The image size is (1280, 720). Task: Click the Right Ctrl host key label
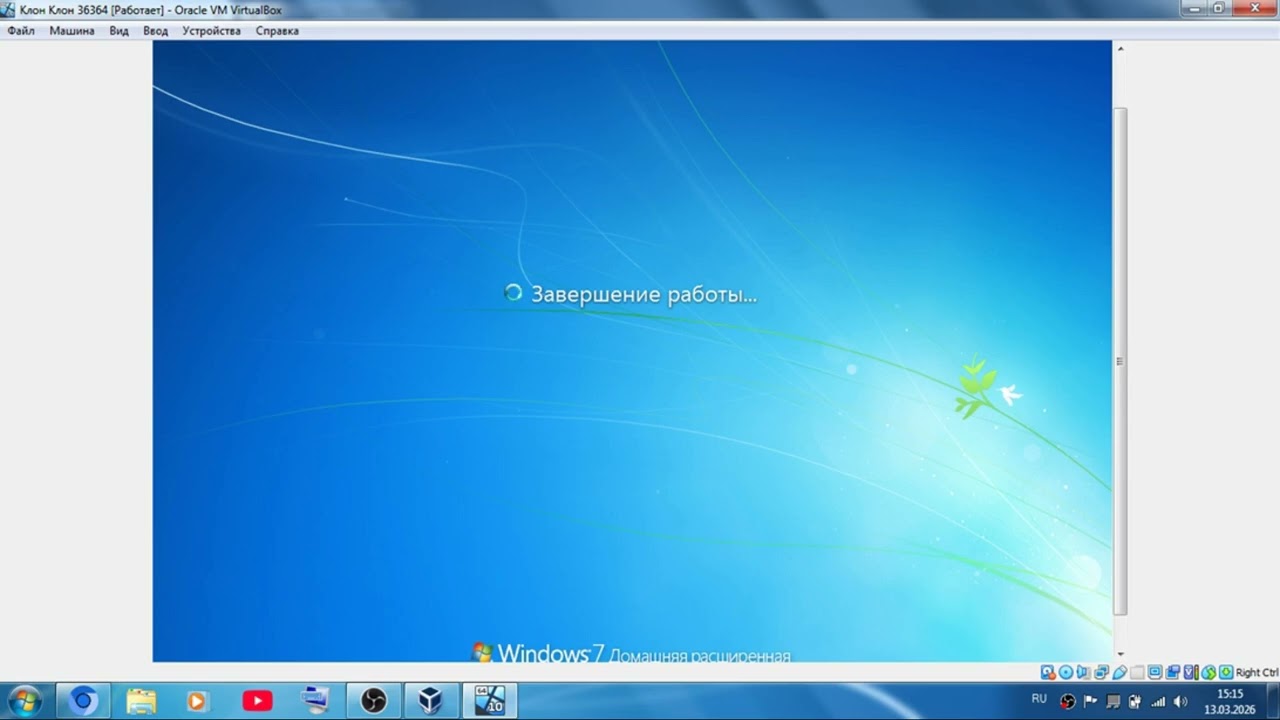click(x=1257, y=673)
